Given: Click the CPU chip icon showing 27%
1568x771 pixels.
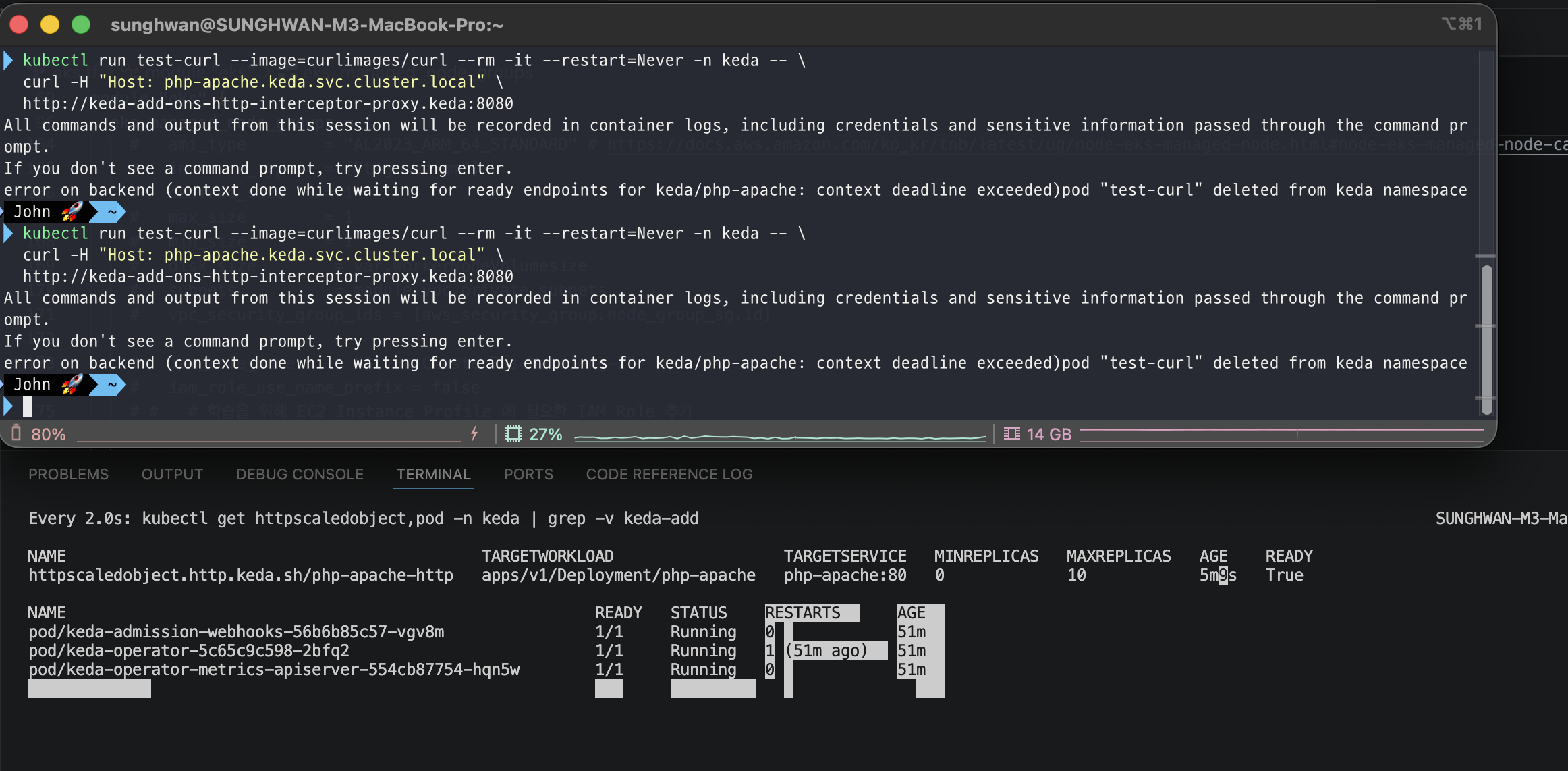Looking at the screenshot, I should point(513,433).
